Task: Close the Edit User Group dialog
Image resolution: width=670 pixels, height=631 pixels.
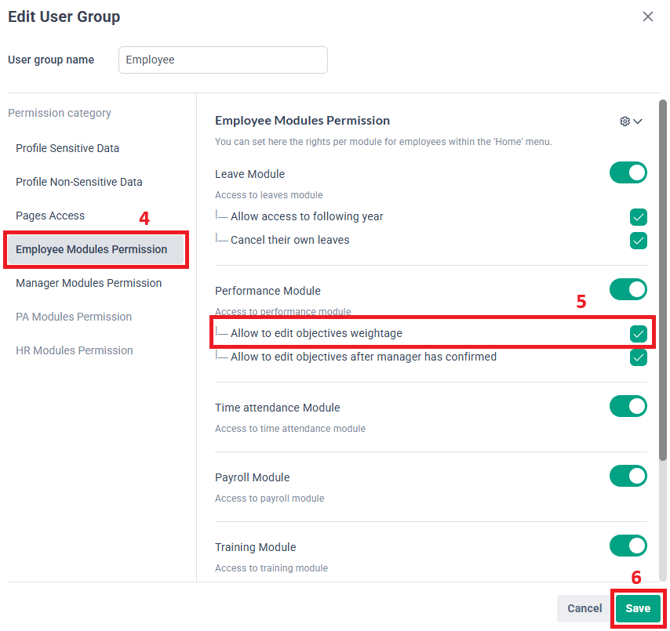Action: (x=647, y=17)
